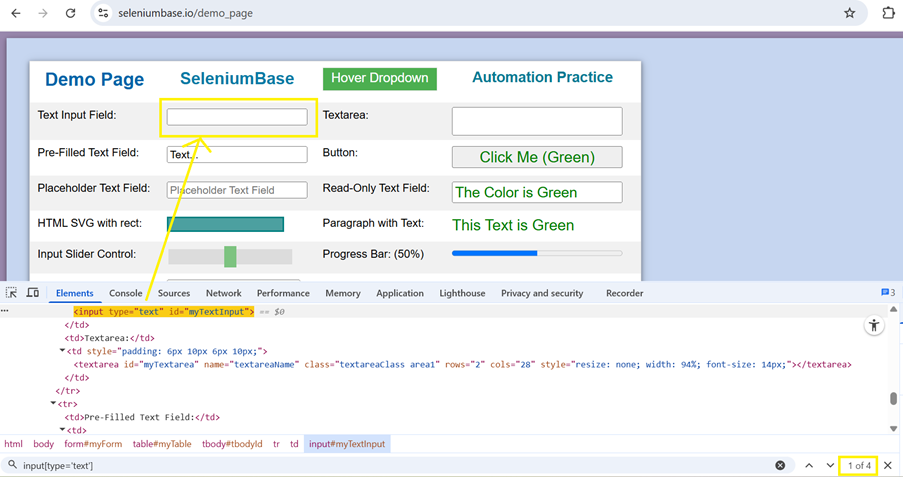This screenshot has width=903, height=477.
Task: Focus the empty Text Input Field
Action: click(x=237, y=117)
